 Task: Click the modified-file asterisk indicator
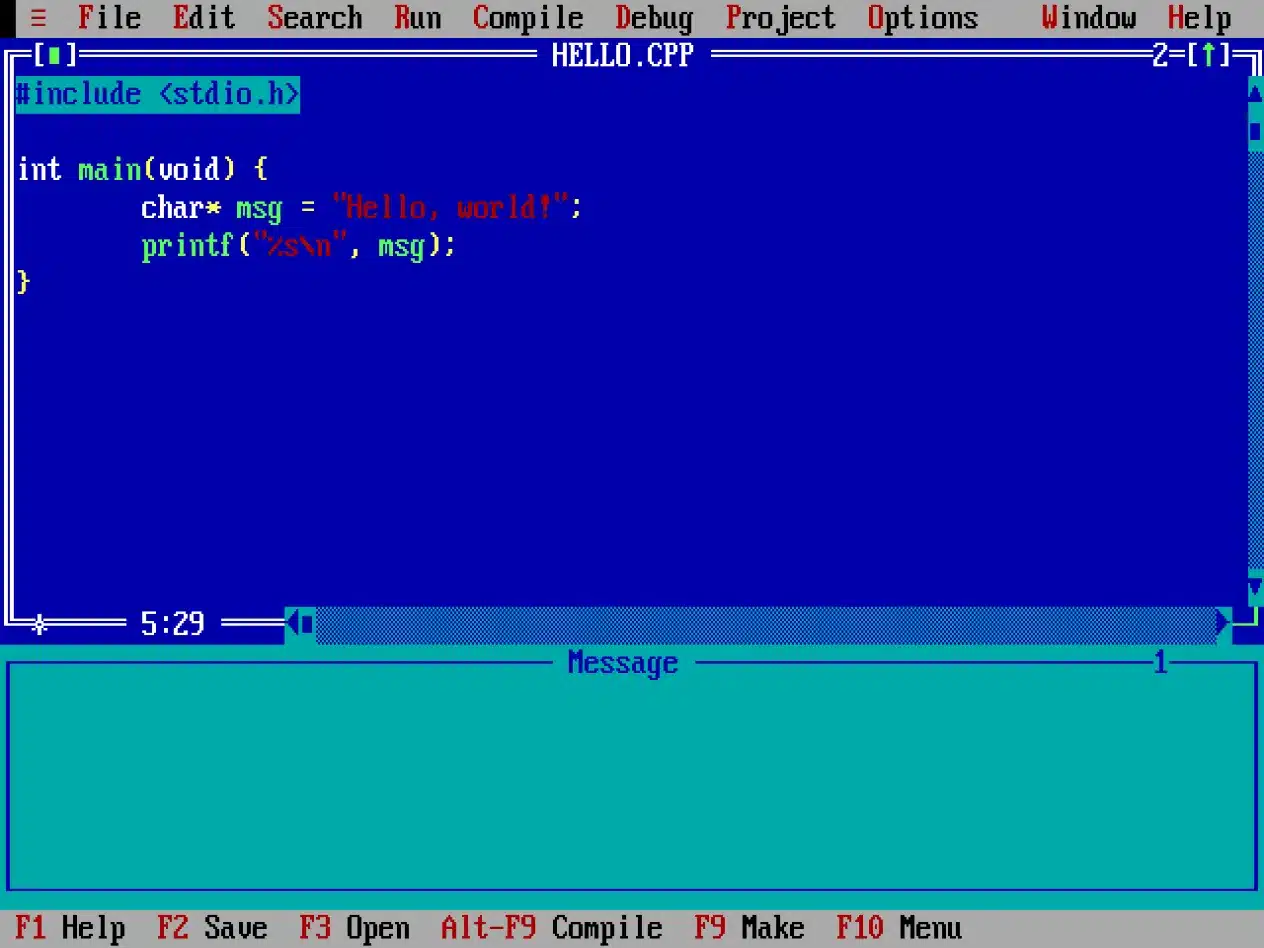coord(40,625)
